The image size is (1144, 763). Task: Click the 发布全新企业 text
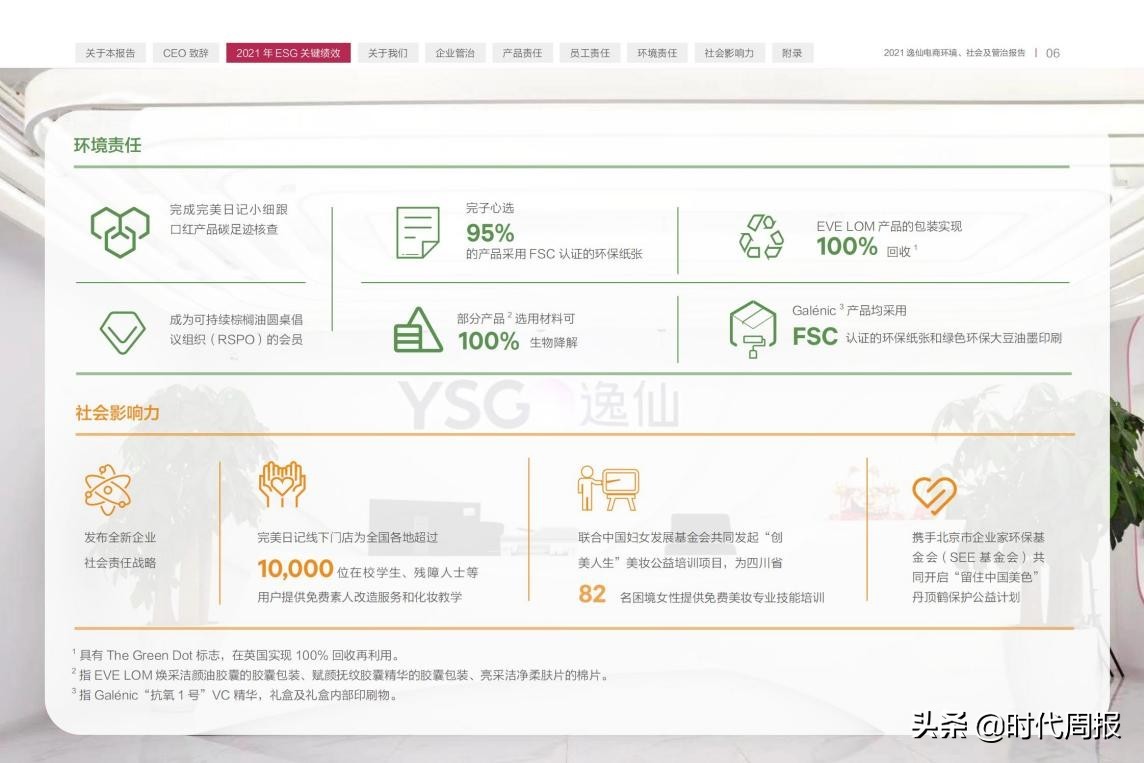click(120, 538)
